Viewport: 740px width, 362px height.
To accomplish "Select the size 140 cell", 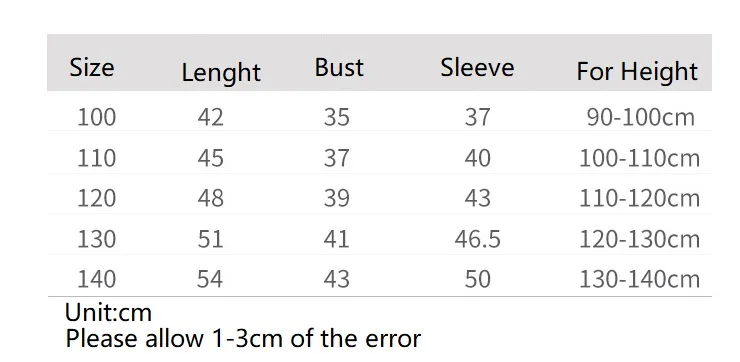I will coord(96,279).
